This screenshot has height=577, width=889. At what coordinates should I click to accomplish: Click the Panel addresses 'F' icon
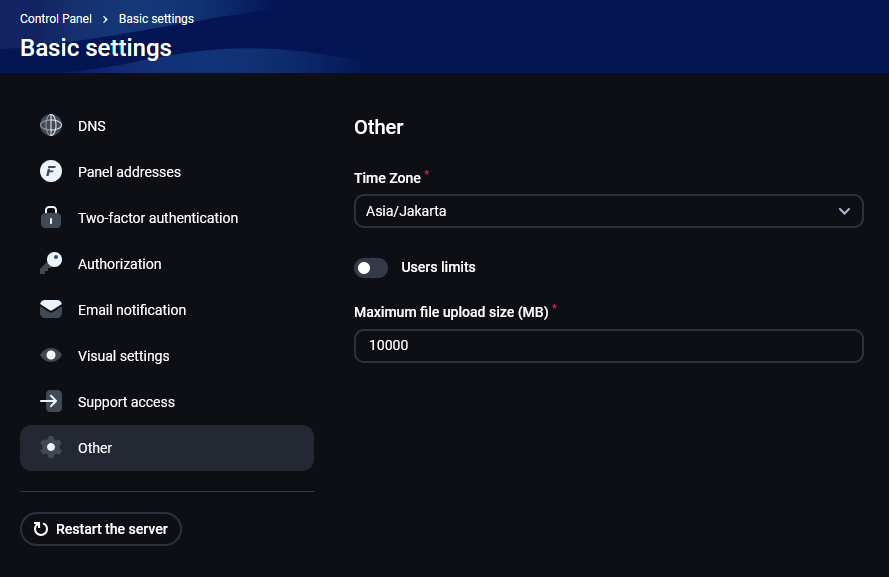51,172
